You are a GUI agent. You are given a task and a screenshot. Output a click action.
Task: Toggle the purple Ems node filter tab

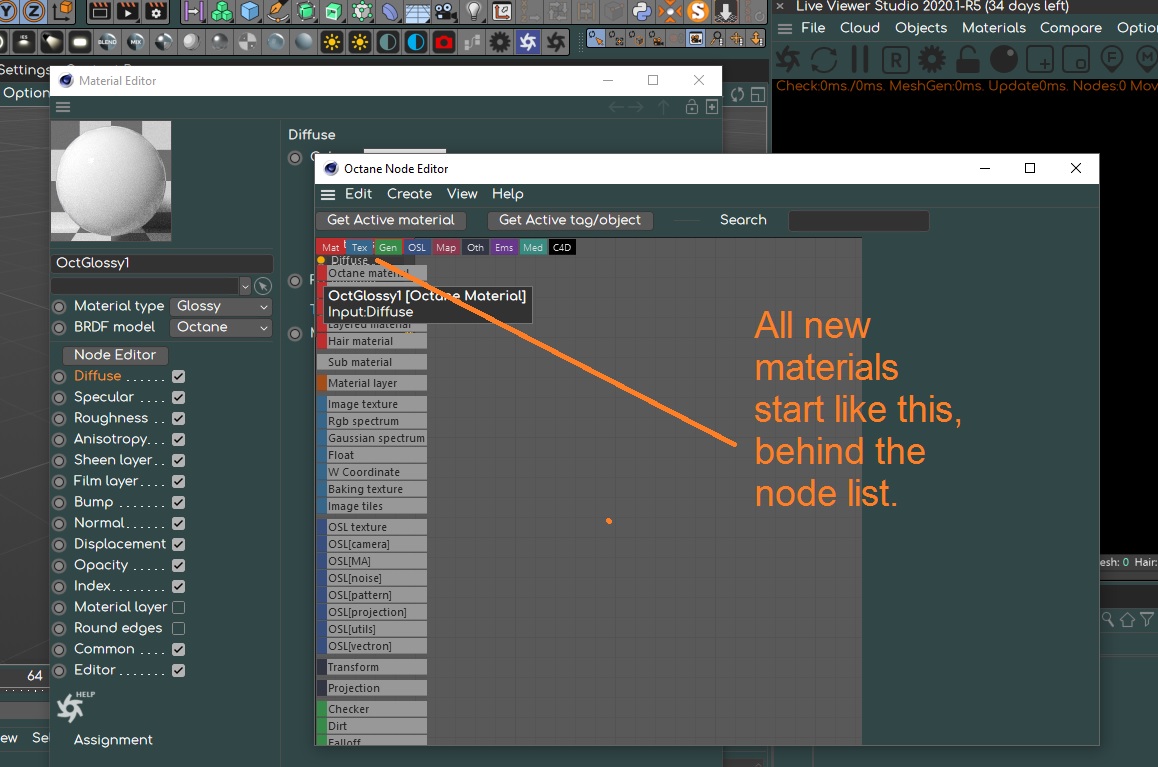tap(504, 248)
